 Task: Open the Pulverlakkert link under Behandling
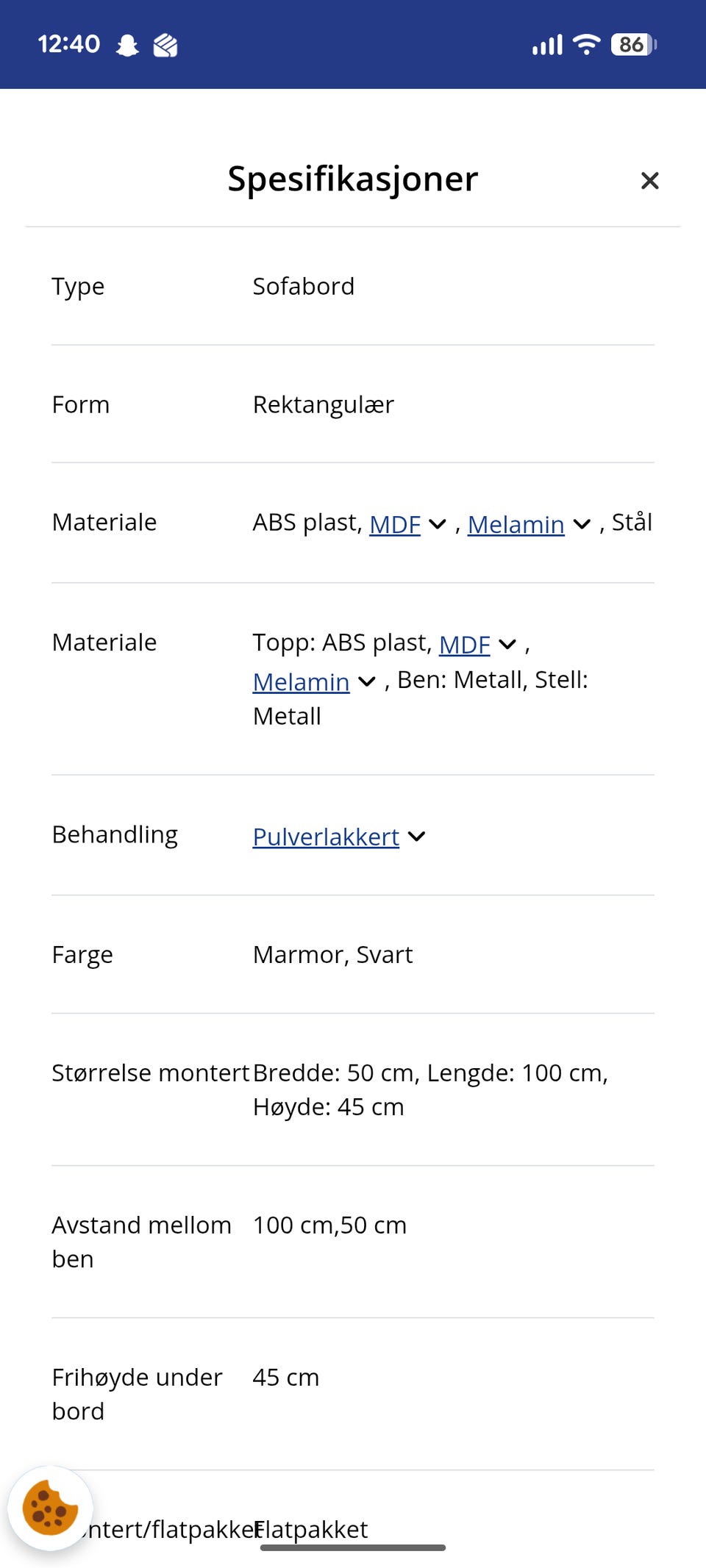point(325,837)
